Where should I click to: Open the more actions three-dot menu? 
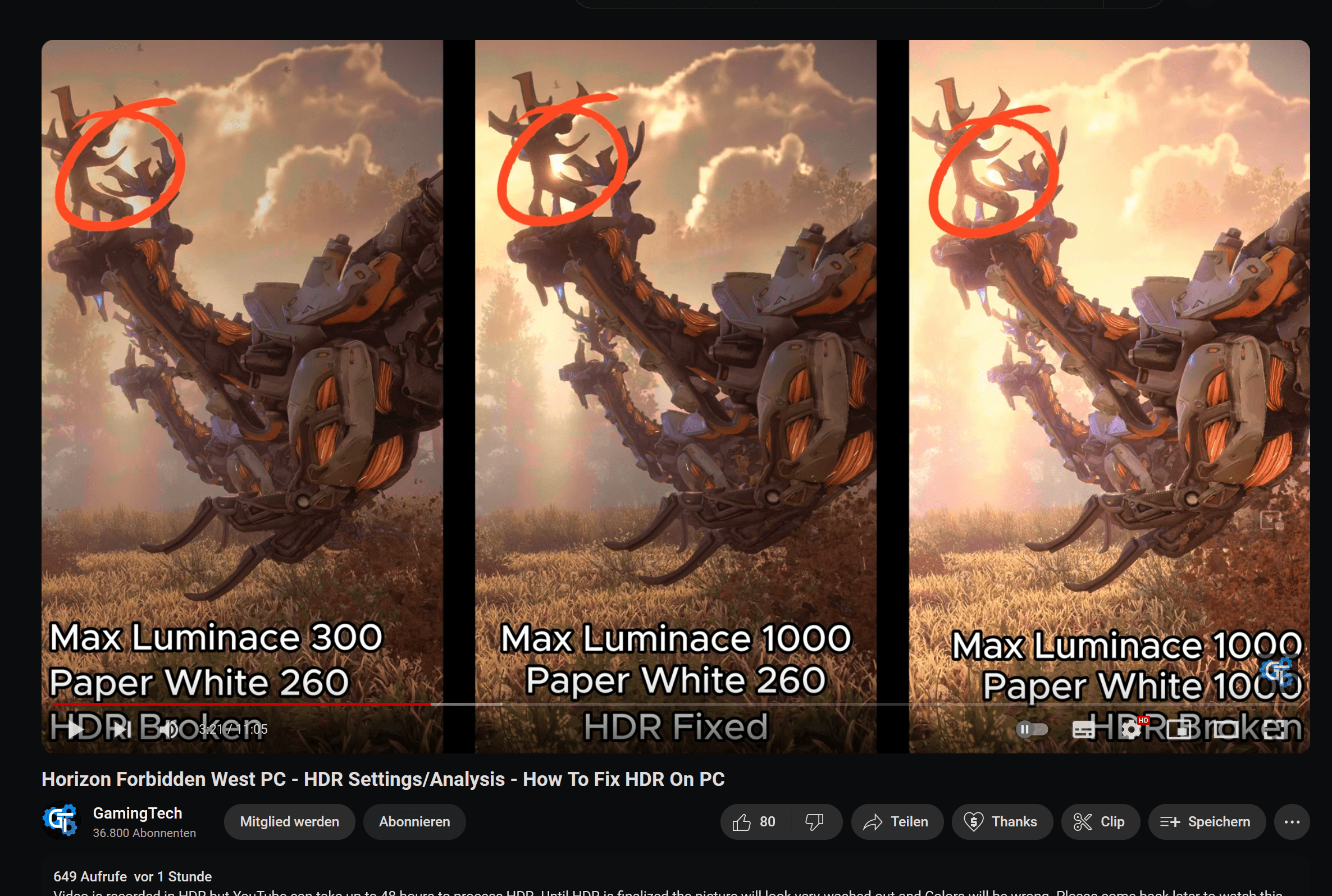1292,822
